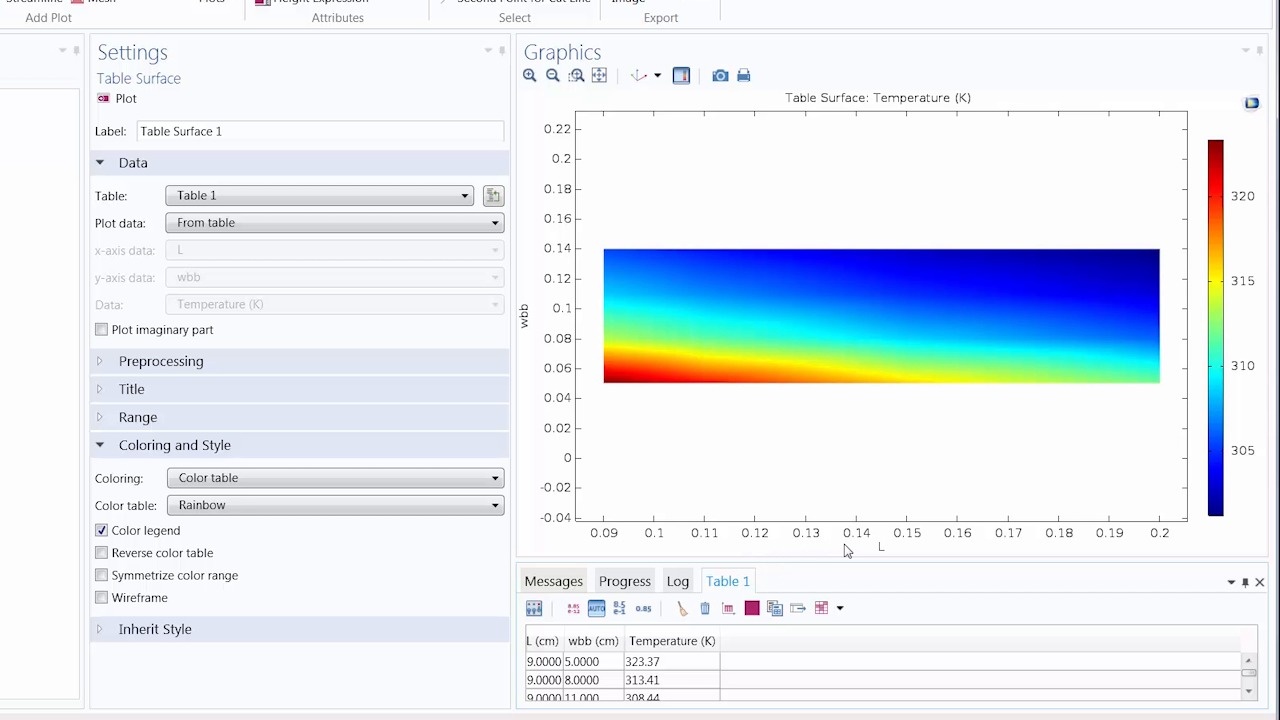
Task: Activate the Zoom Box tool
Action: (576, 76)
